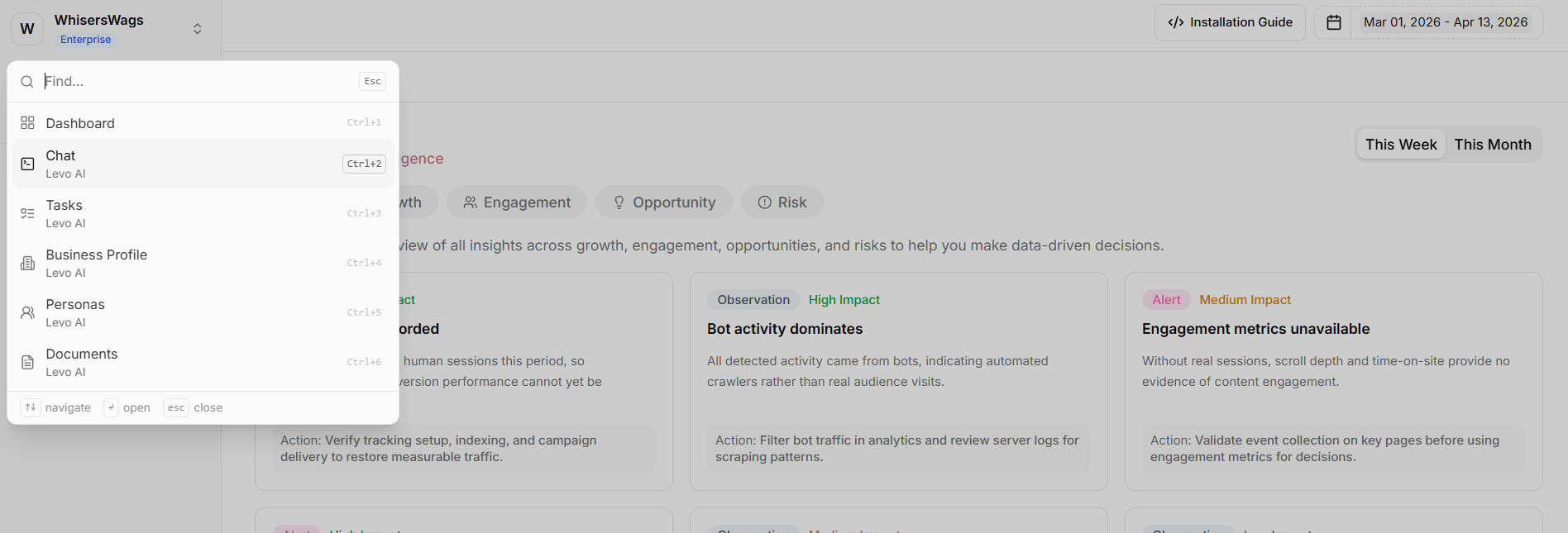The image size is (1568, 533).
Task: Switch to This Month view
Action: pyautogui.click(x=1492, y=145)
